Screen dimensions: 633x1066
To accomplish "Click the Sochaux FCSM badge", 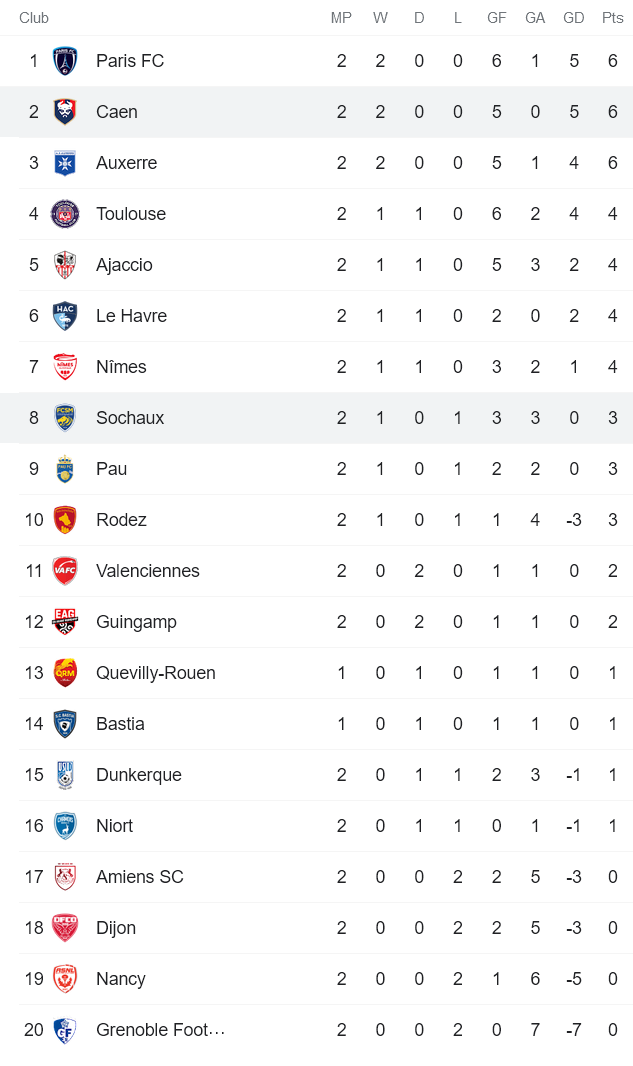I will tap(65, 418).
